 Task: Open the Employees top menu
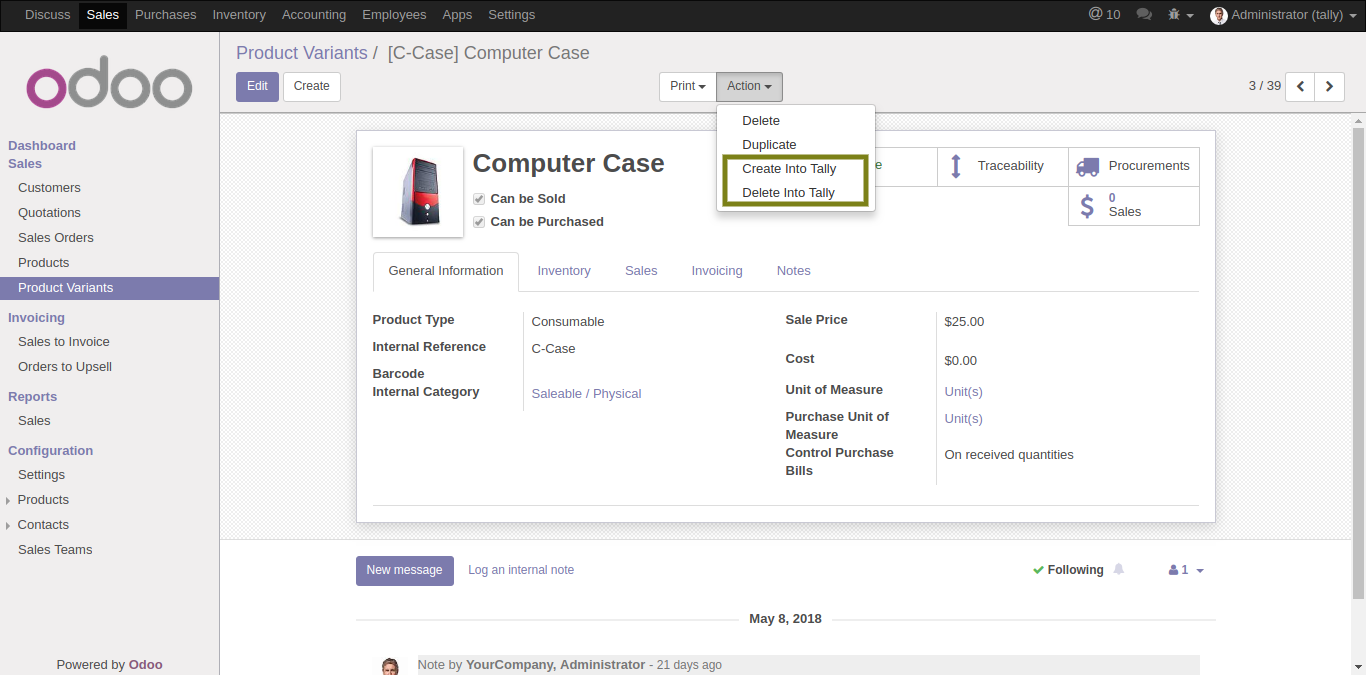394,15
